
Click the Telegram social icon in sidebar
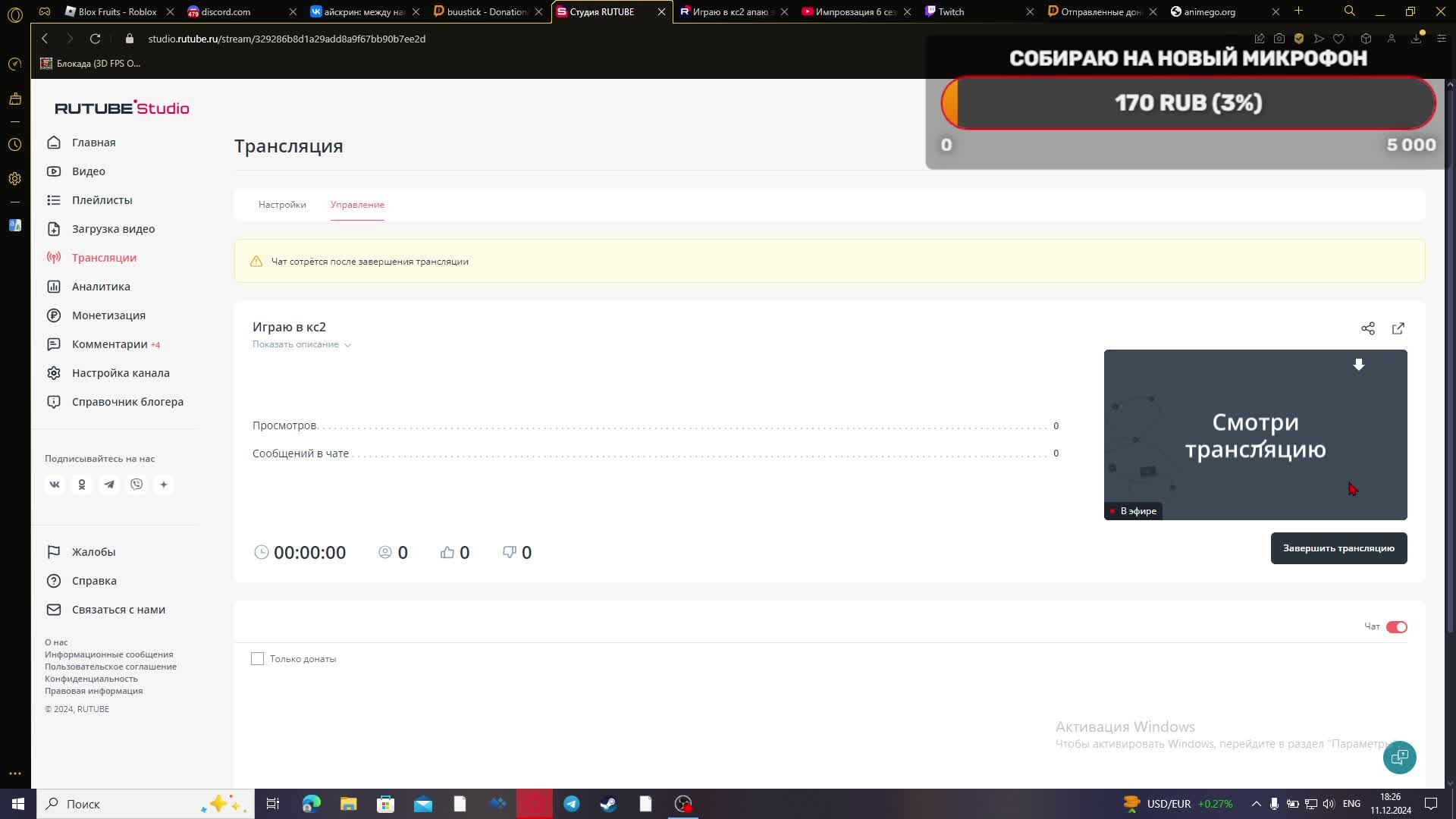pyautogui.click(x=109, y=485)
